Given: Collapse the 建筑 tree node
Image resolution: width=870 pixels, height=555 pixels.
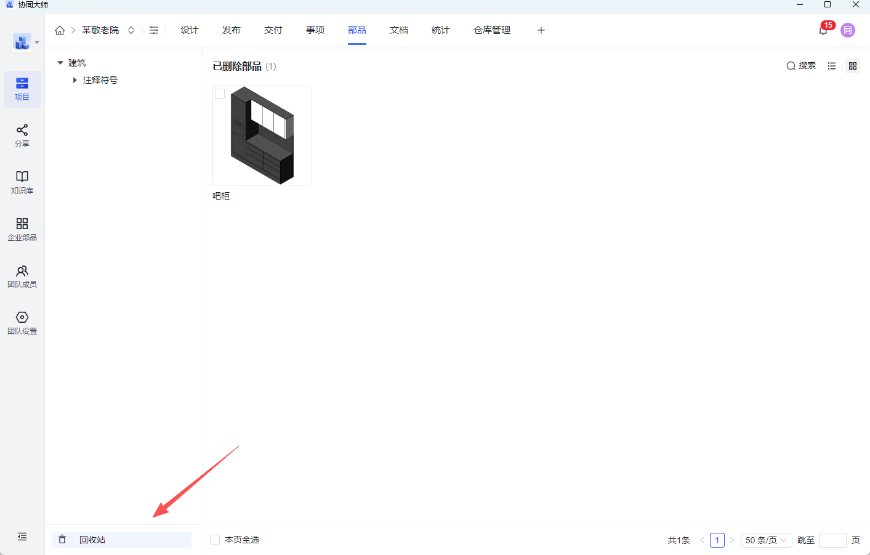Looking at the screenshot, I should click(60, 63).
